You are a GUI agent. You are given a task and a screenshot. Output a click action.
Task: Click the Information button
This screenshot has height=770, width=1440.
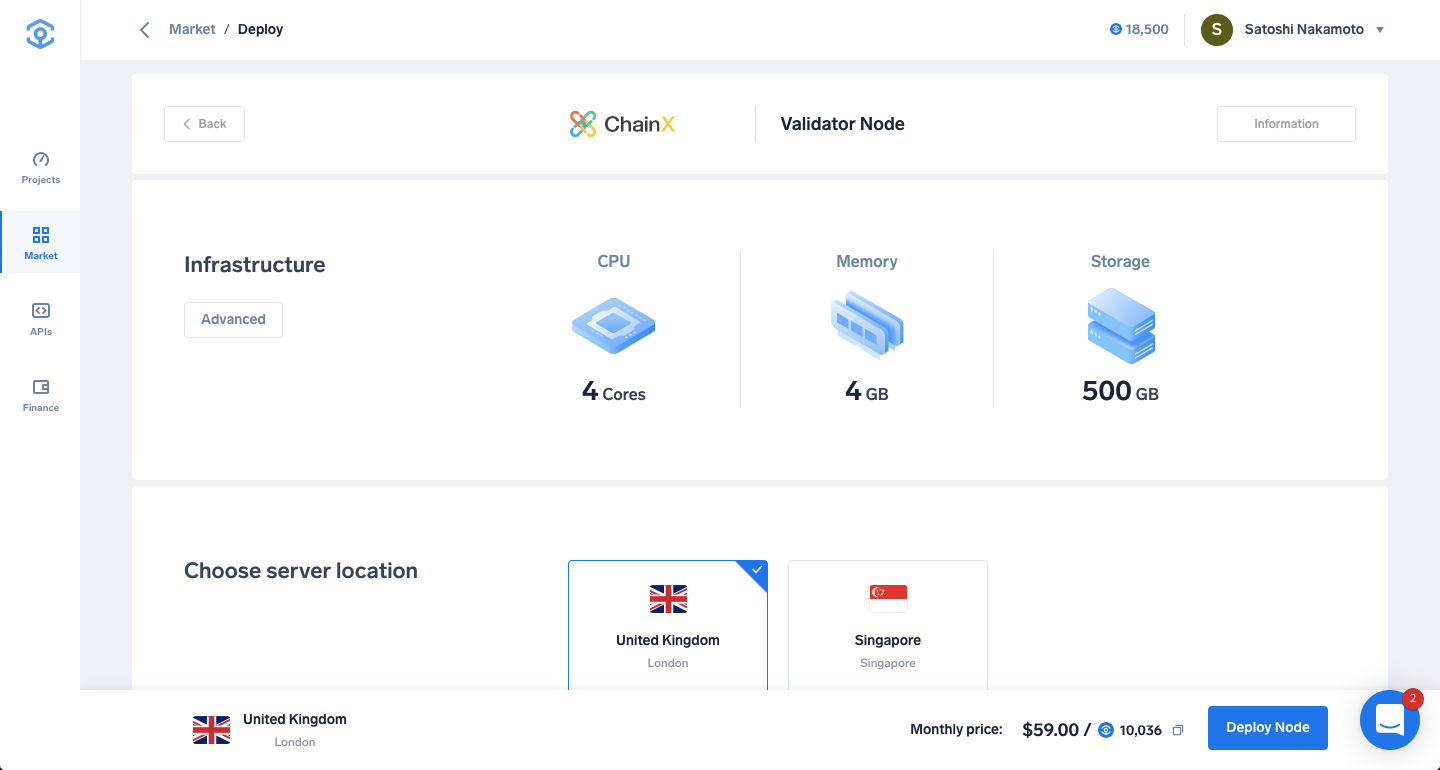click(1286, 124)
